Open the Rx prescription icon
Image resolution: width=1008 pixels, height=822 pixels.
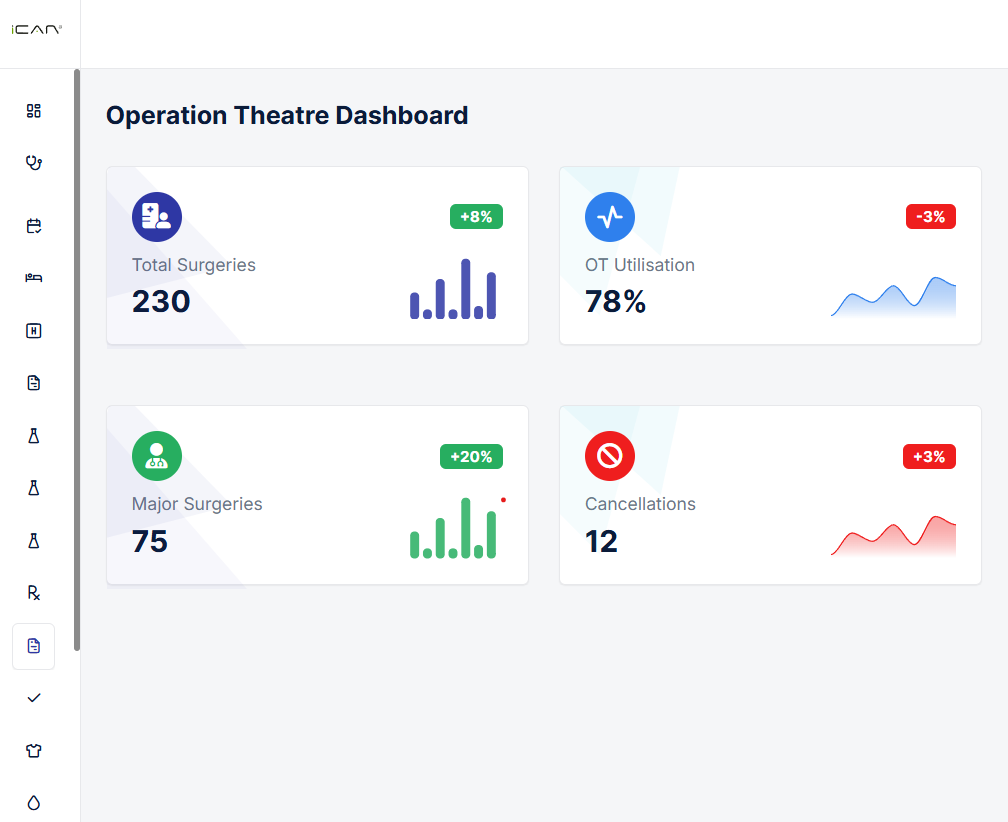pos(33,592)
